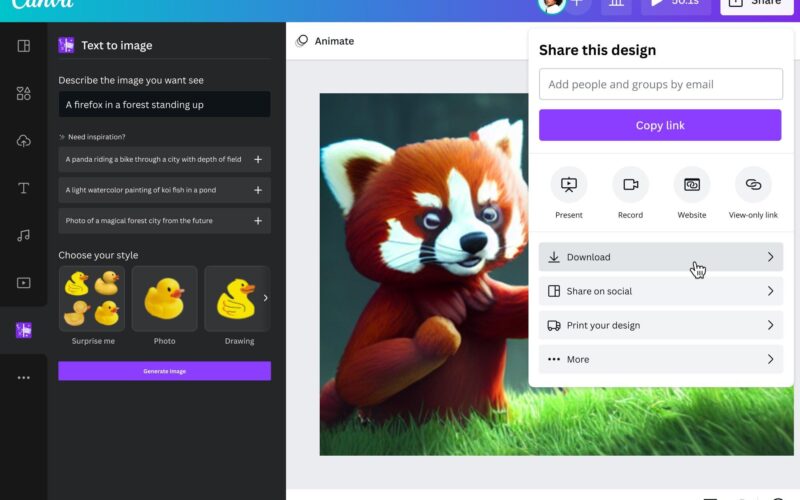800x500 pixels.
Task: Open the Uploads cloud icon in sidebar
Action: pos(23,141)
